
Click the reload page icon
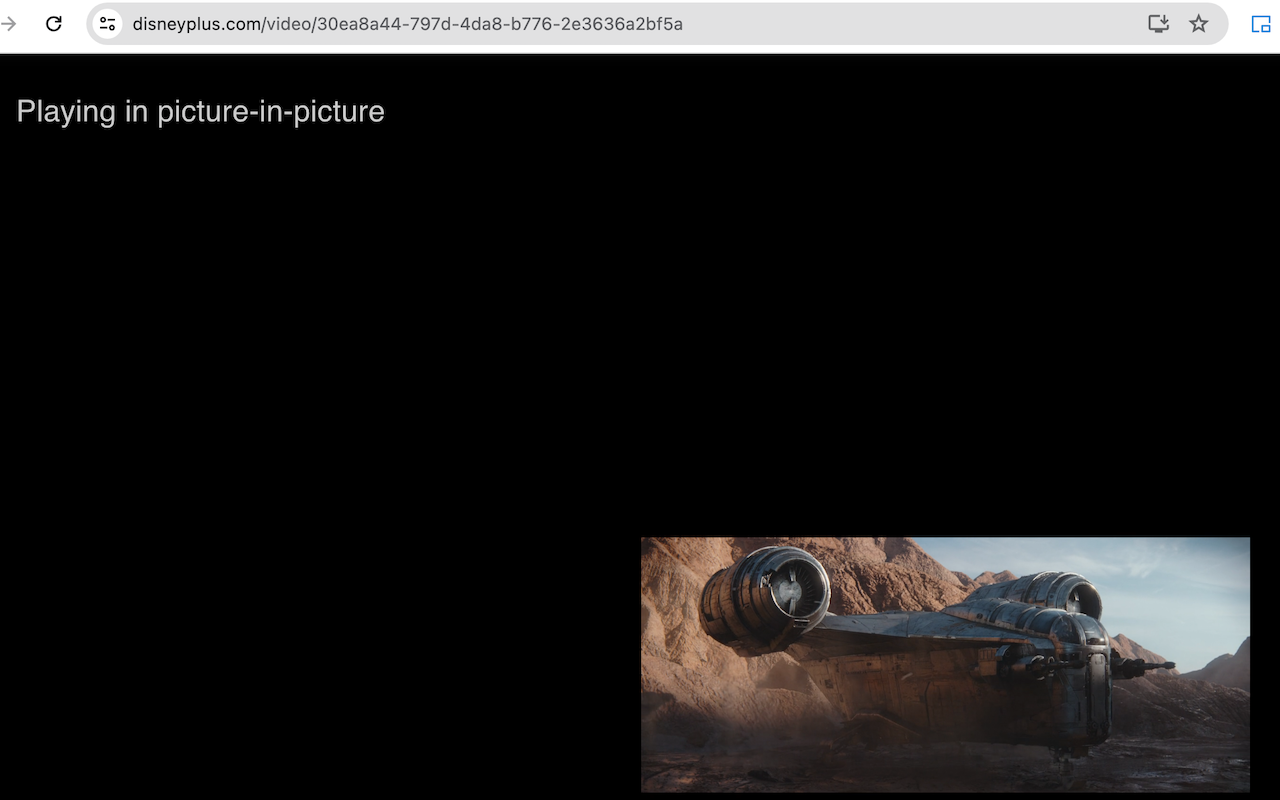coord(54,23)
